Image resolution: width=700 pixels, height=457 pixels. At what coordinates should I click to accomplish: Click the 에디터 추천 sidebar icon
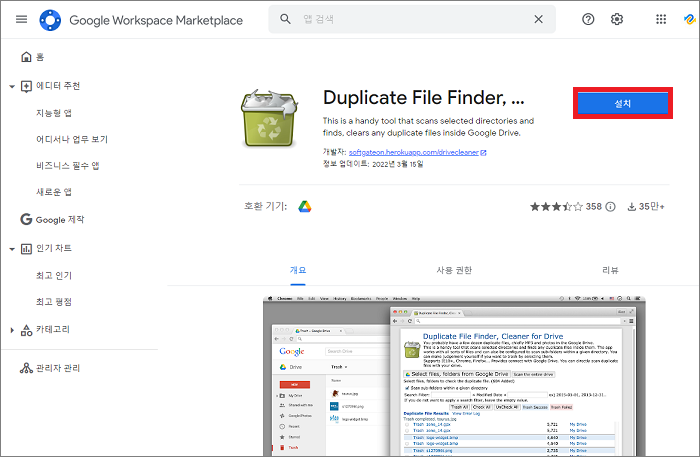26,86
